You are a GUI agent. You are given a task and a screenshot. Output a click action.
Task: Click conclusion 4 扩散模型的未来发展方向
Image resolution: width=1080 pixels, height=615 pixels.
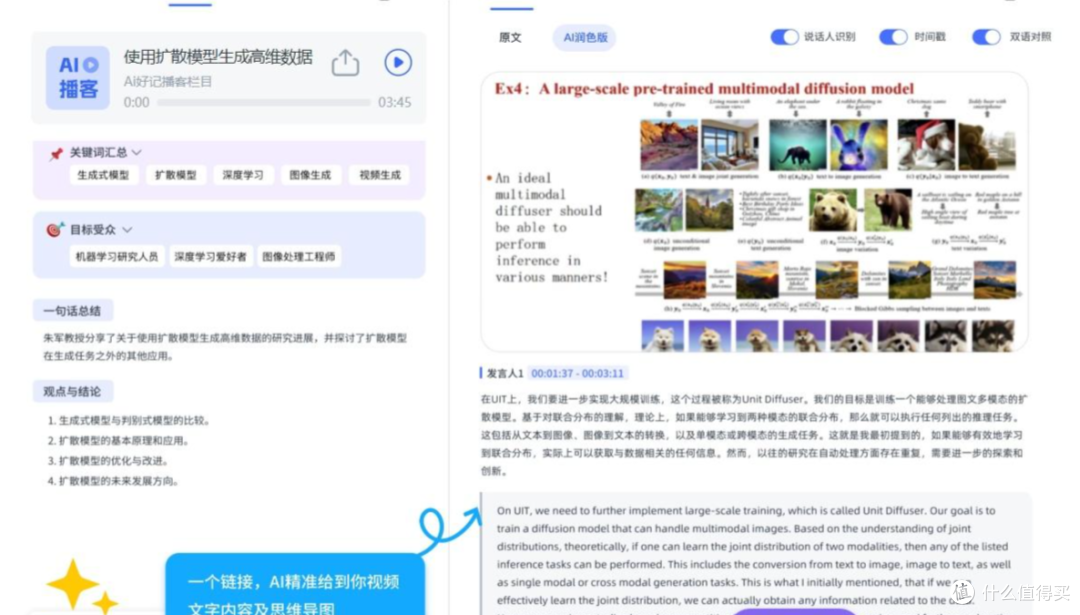(x=114, y=481)
